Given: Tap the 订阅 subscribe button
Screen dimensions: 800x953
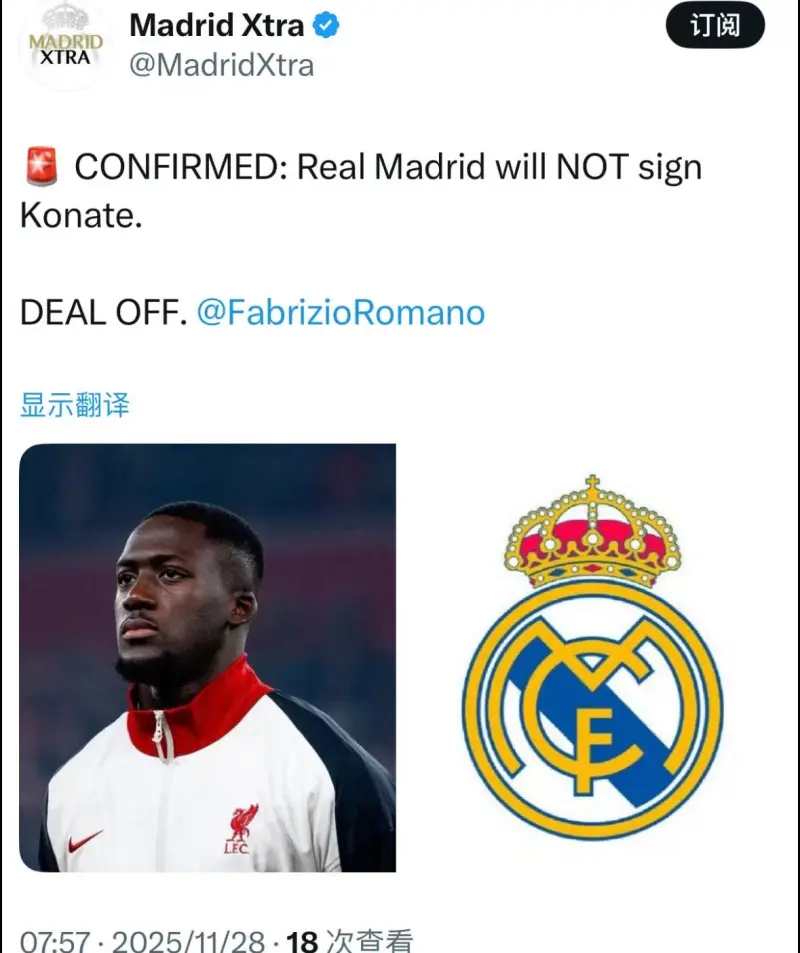Looking at the screenshot, I should point(716,26).
